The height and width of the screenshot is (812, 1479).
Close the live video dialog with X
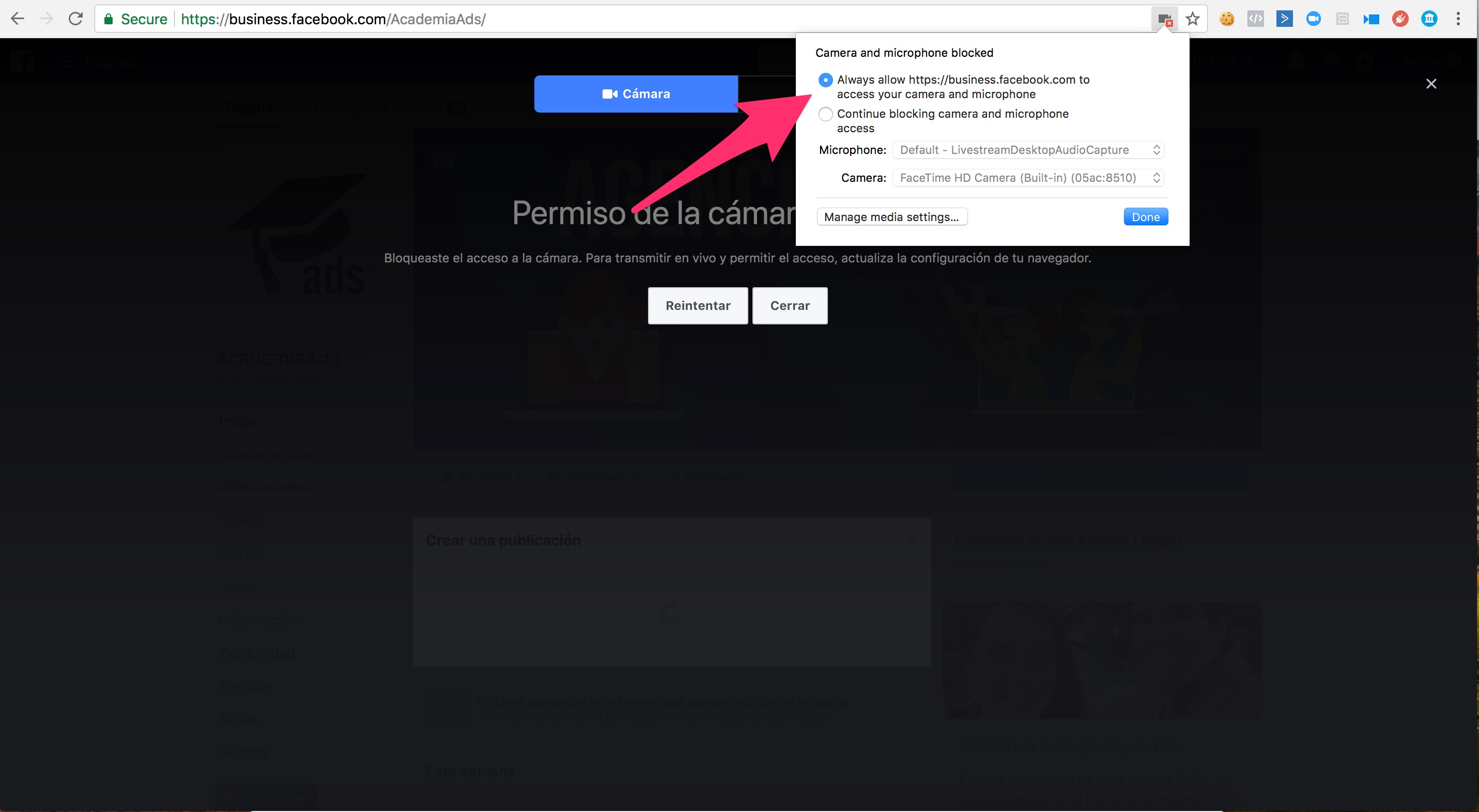[x=1431, y=84]
